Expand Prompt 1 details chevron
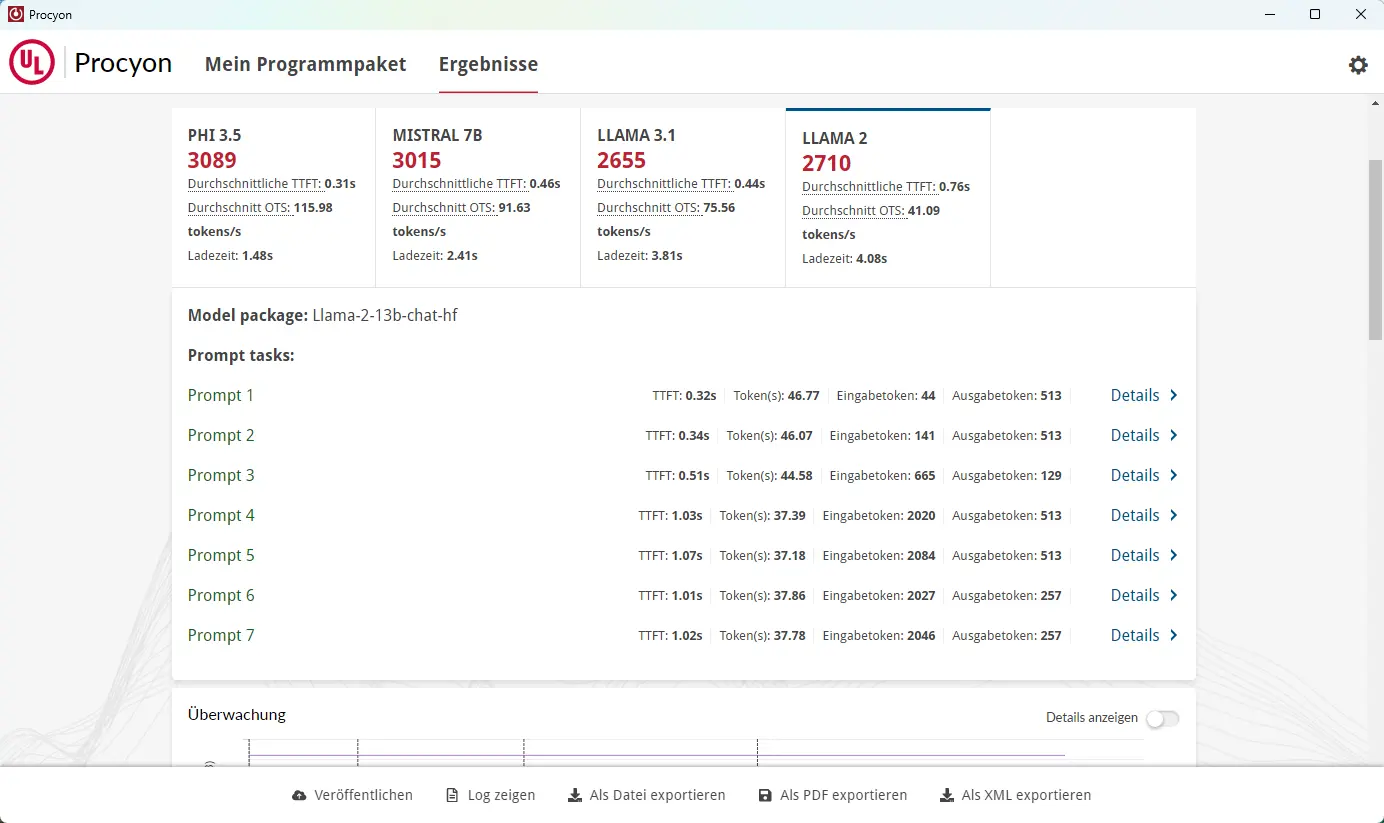The height and width of the screenshot is (823, 1384). tap(1174, 396)
